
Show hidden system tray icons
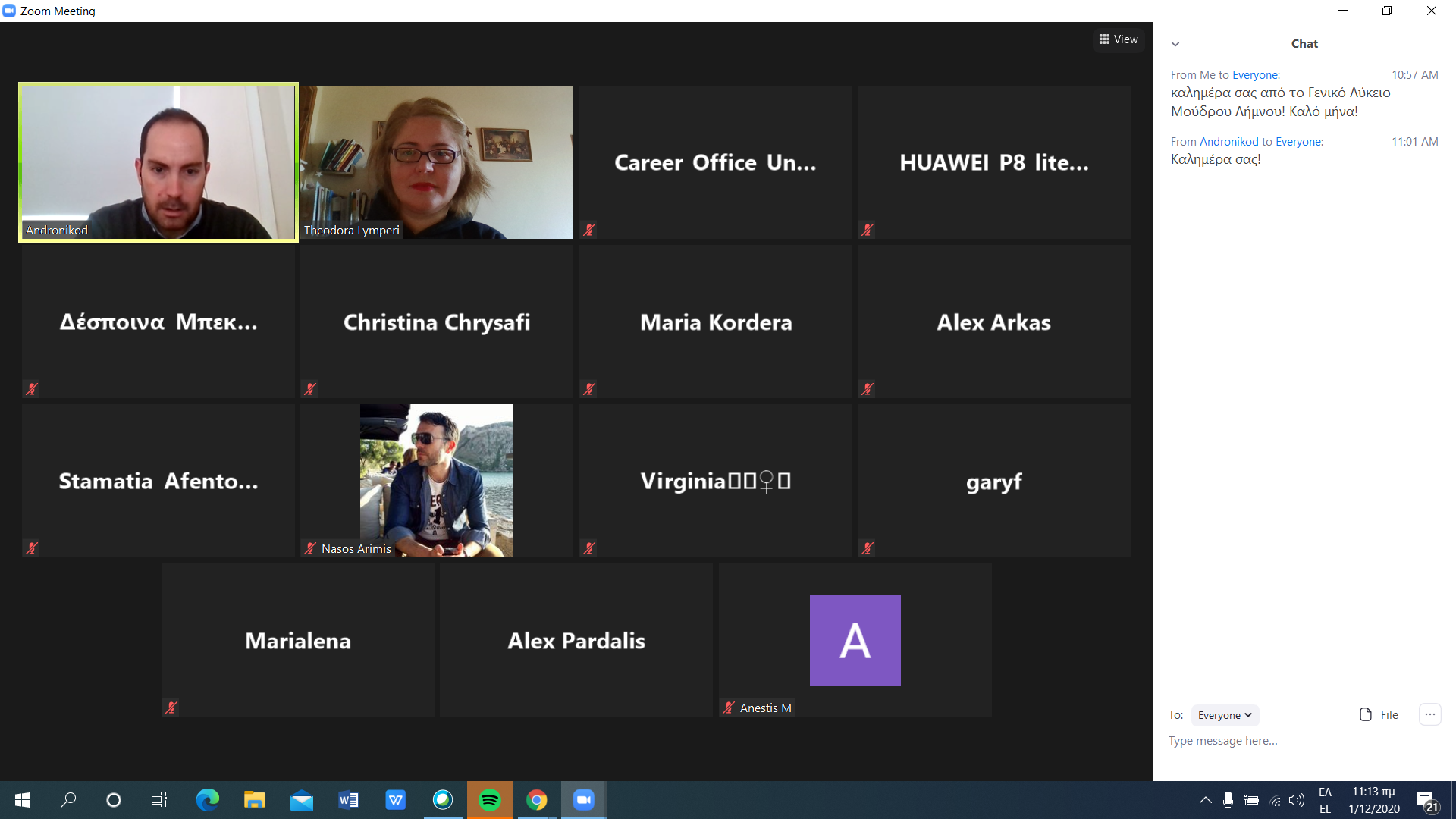tap(1205, 800)
